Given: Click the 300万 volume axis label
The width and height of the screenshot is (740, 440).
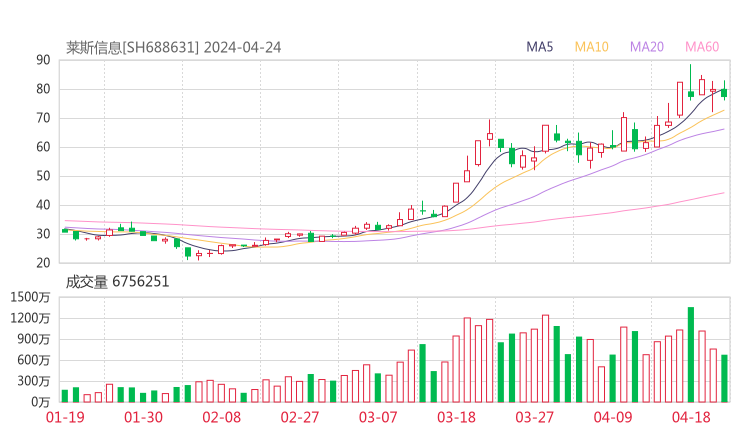Looking at the screenshot, I should tap(34, 381).
